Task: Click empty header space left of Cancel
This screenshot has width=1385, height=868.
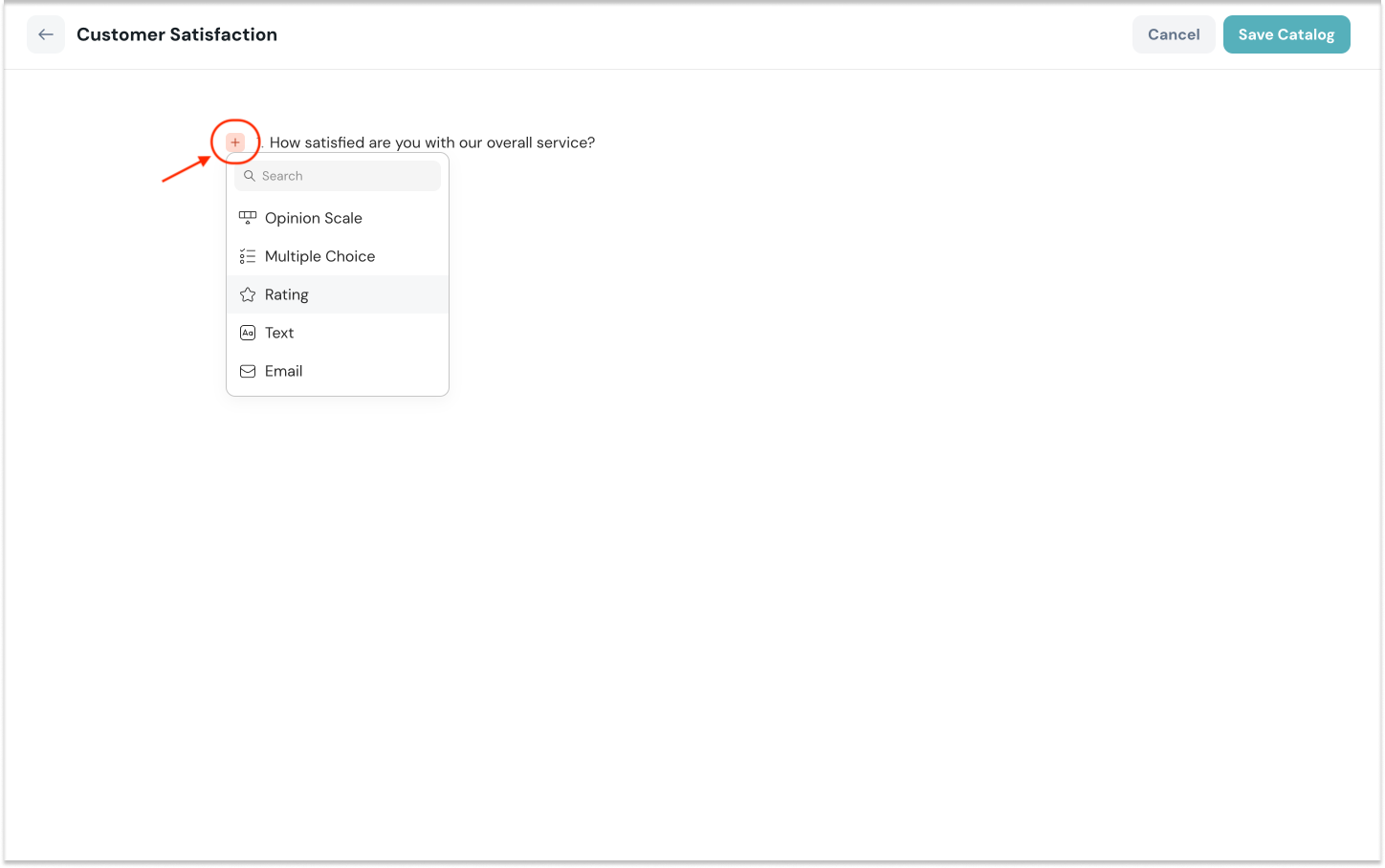Action: click(x=765, y=34)
